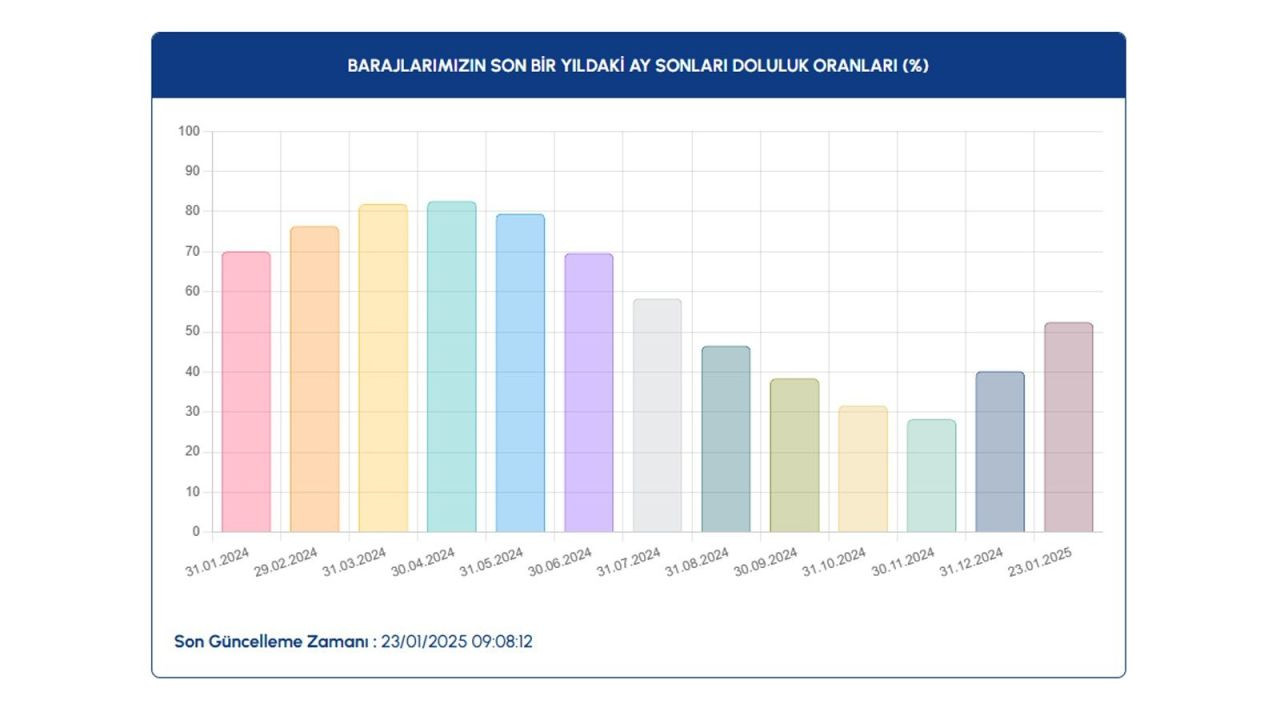The image size is (1280, 720).
Task: Click the y-axis value 0
Action: 196,532
